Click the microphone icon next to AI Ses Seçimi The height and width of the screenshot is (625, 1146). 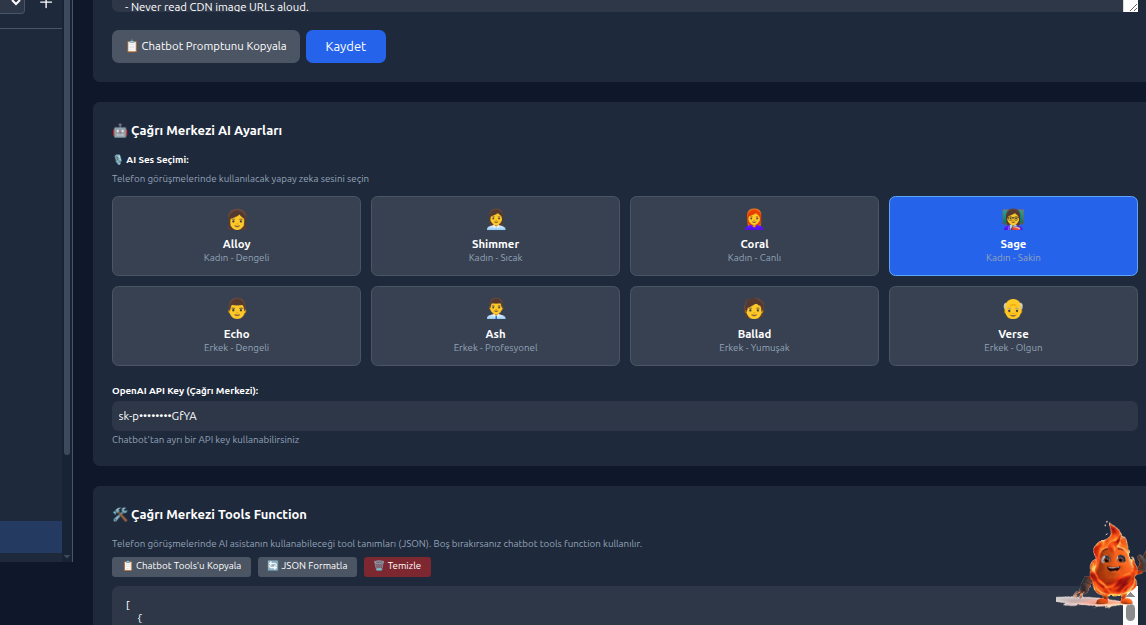[116, 158]
